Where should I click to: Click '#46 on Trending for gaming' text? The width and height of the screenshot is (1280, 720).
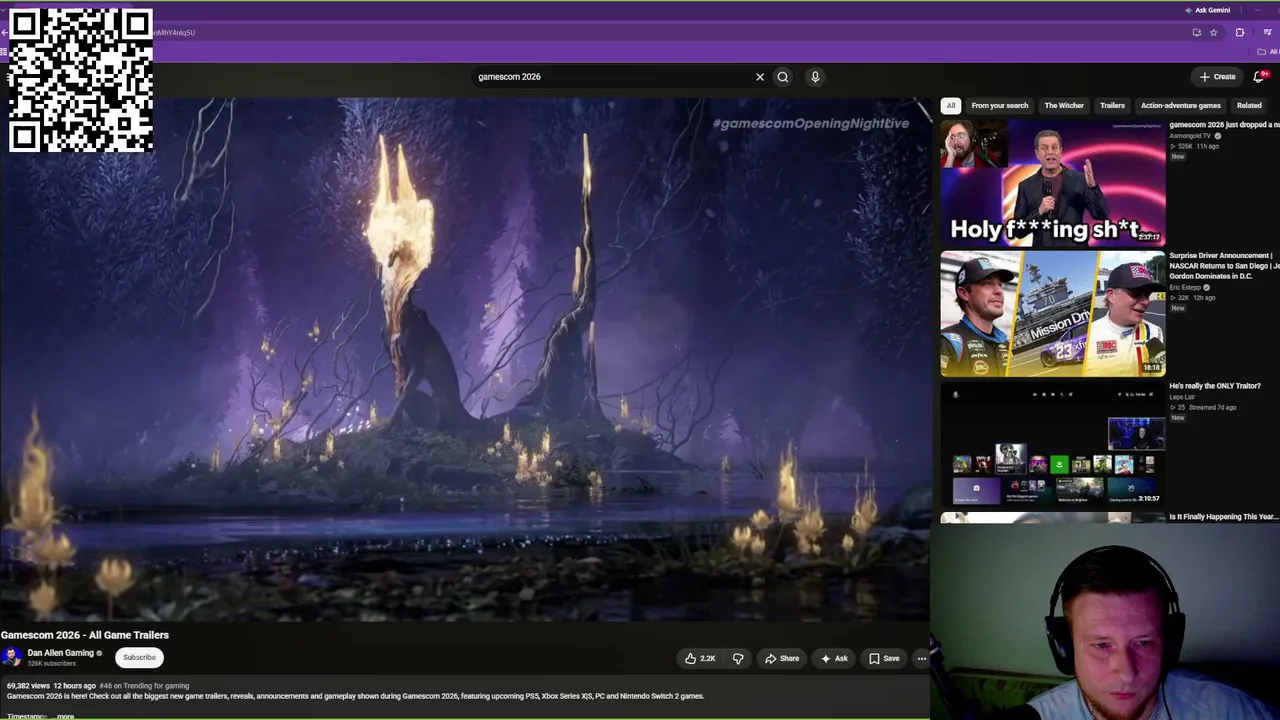coord(144,686)
